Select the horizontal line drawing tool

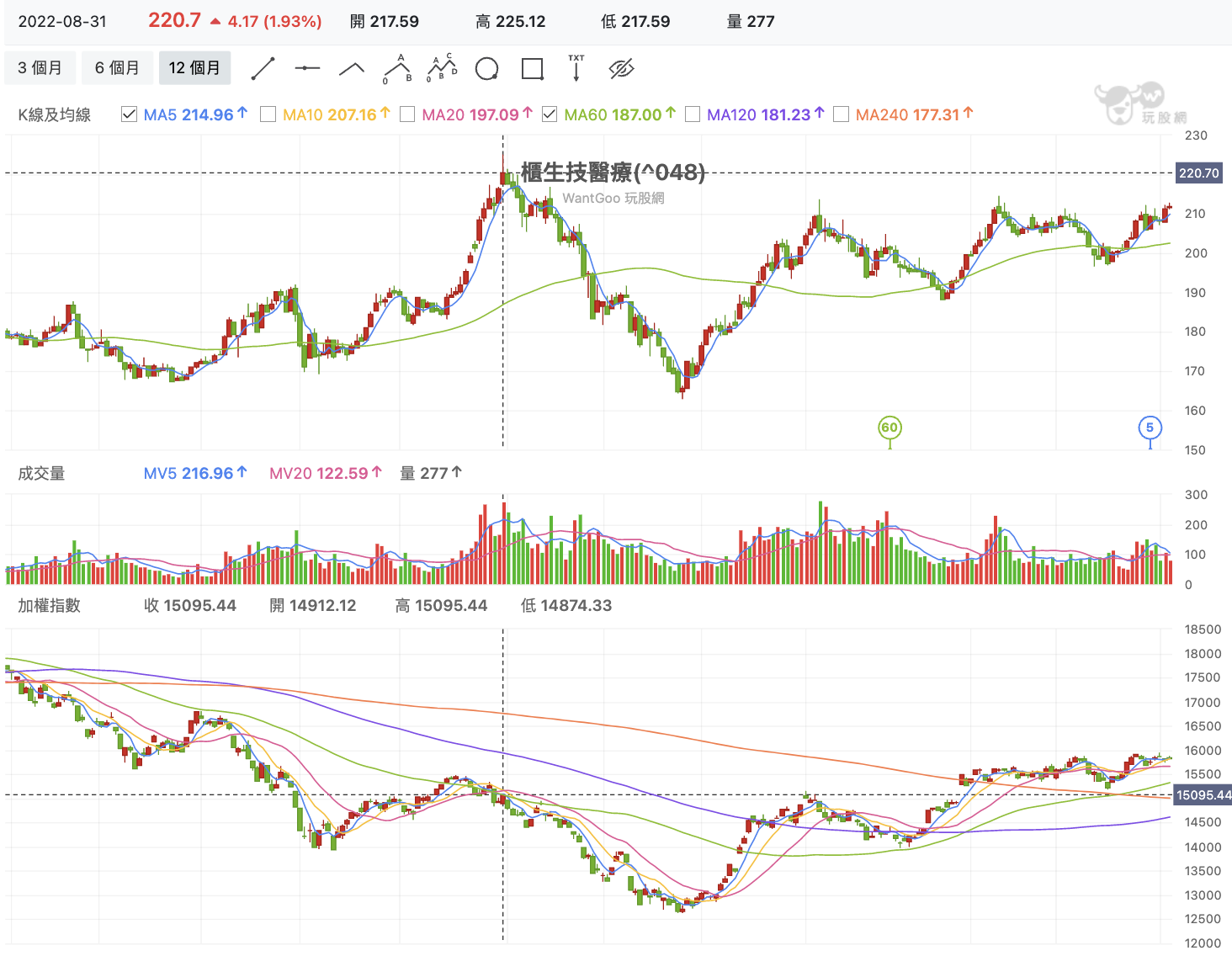[x=307, y=69]
